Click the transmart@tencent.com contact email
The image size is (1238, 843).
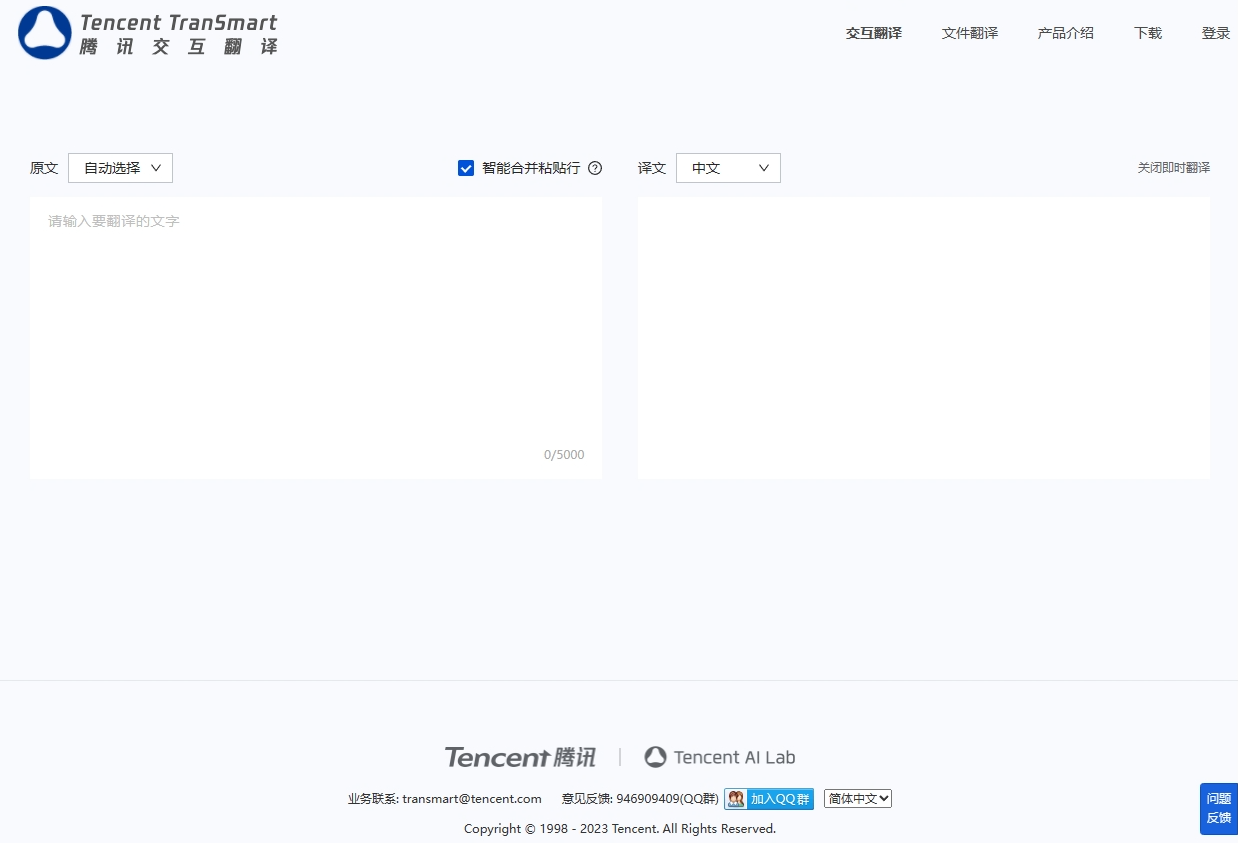[471, 798]
